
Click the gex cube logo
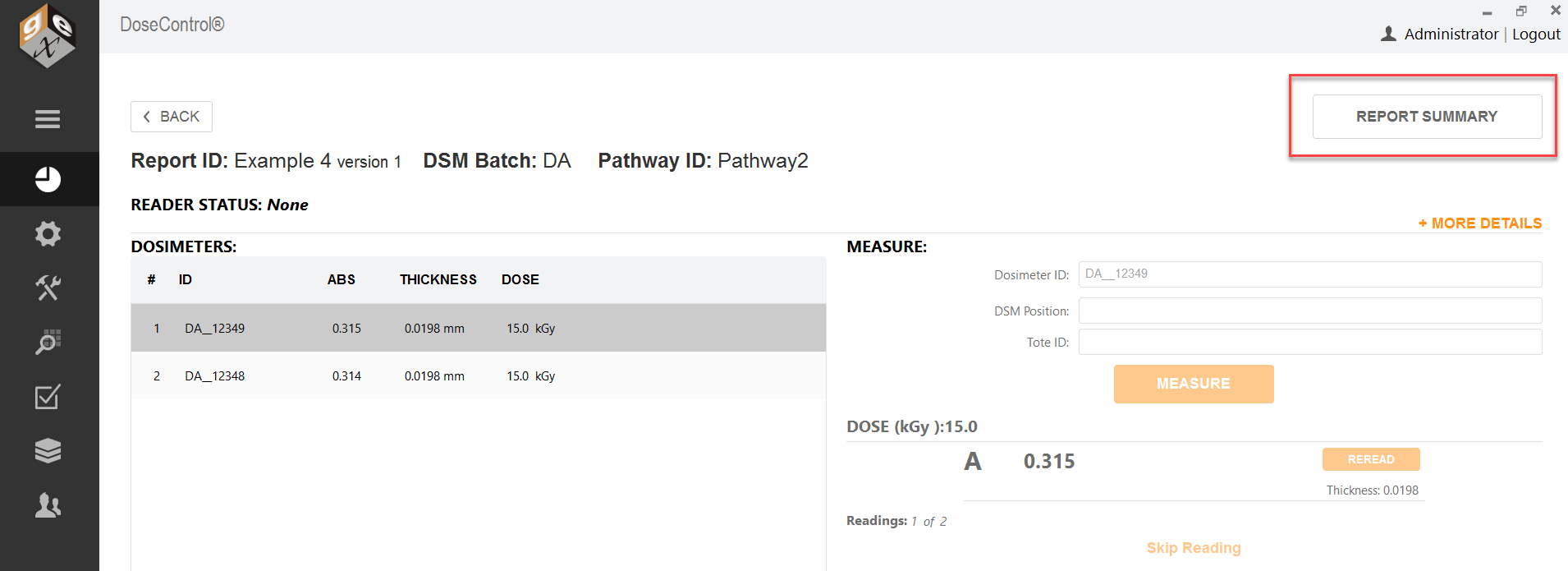click(x=48, y=36)
